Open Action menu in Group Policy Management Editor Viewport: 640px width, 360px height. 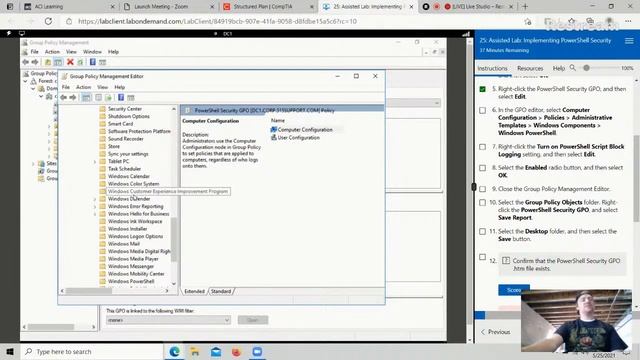(83, 87)
